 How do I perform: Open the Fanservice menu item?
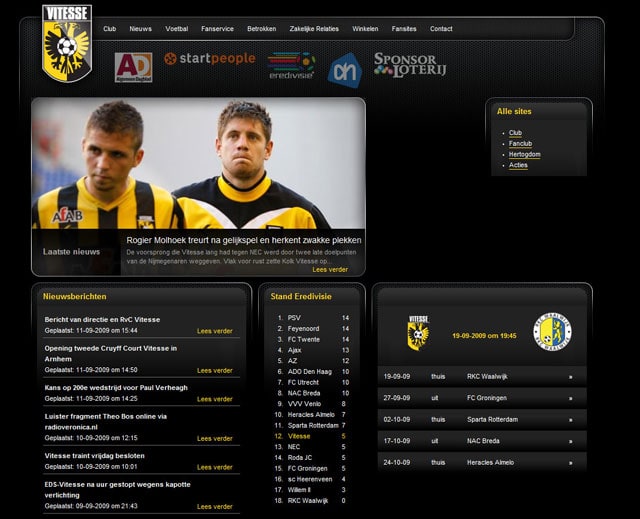(x=217, y=29)
